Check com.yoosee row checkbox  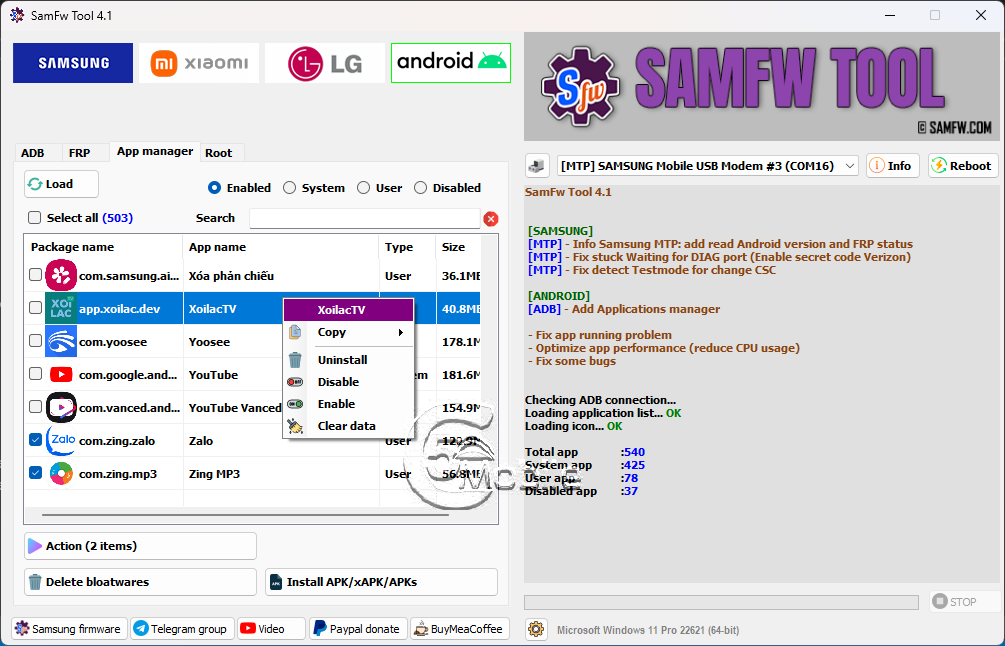tap(35, 341)
